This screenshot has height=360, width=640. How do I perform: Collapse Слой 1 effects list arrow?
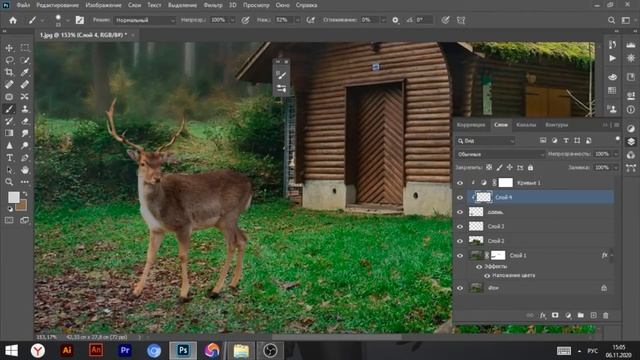click(611, 256)
